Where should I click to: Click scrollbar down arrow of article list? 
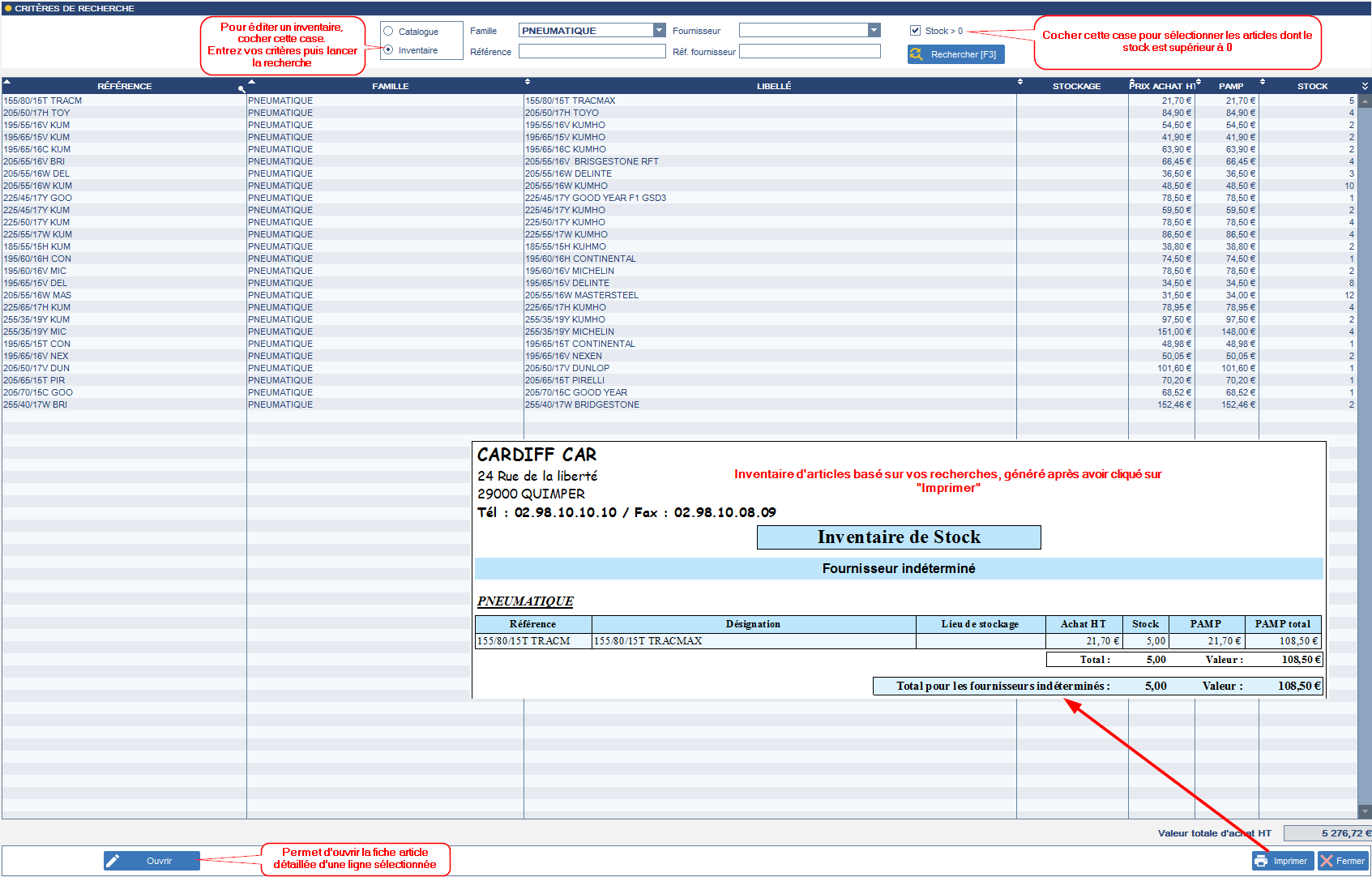(1365, 811)
